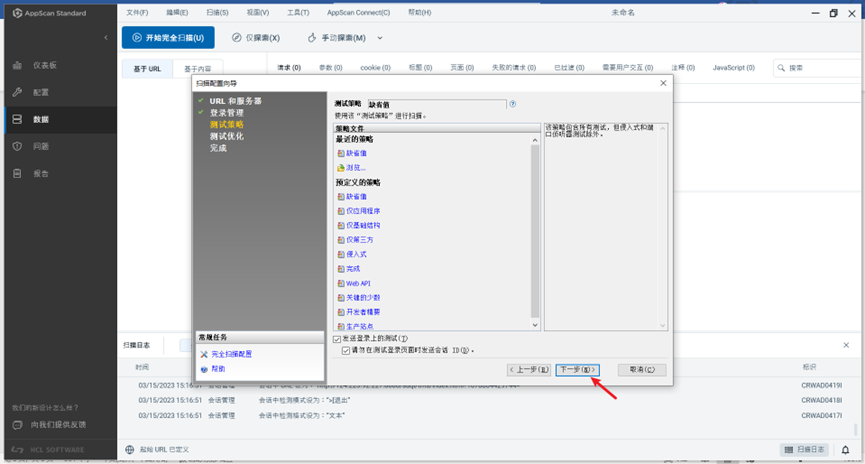The width and height of the screenshot is (865, 464).
Task: Expand the 手动探索 dropdown arrow
Action: pos(380,38)
